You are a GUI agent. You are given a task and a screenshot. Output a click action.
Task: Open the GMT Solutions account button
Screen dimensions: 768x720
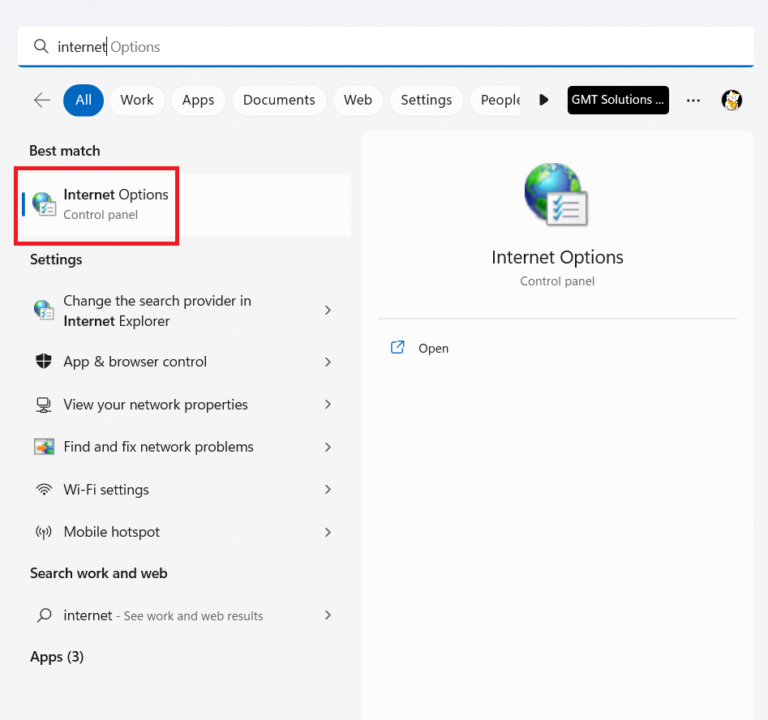[x=618, y=100]
